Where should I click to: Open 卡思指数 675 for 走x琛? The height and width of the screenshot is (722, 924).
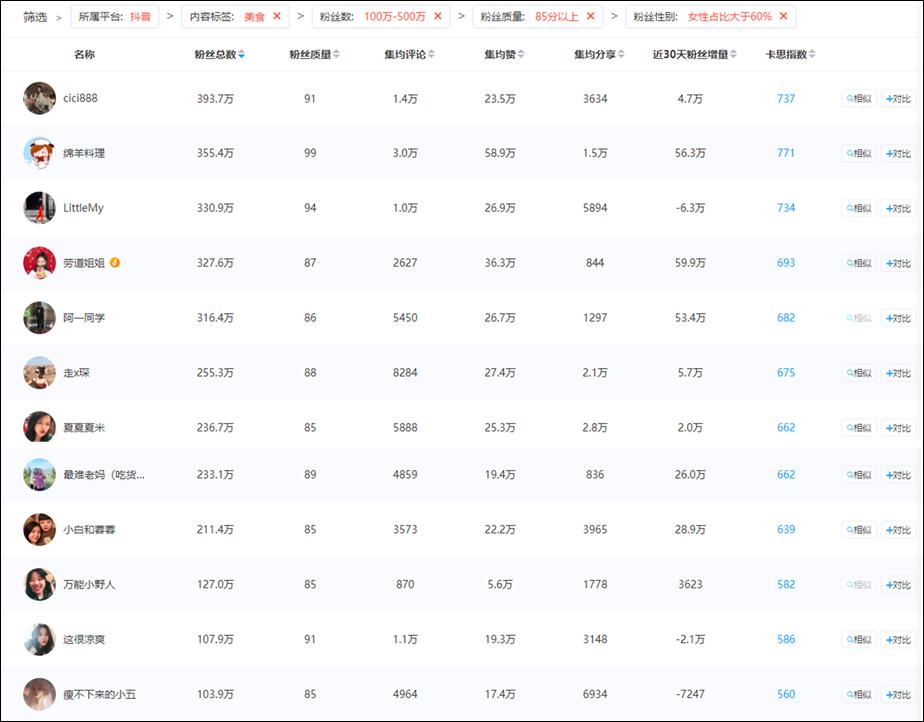pyautogui.click(x=786, y=372)
